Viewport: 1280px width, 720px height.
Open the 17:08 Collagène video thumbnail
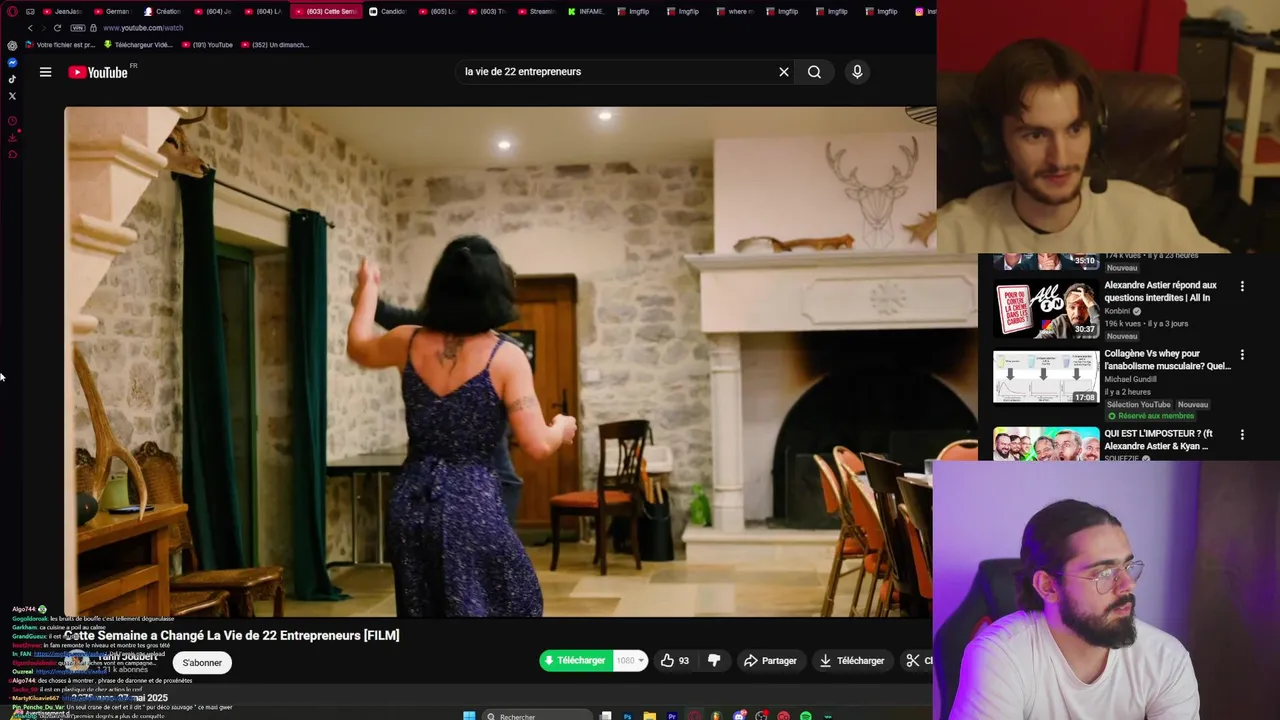[1046, 376]
